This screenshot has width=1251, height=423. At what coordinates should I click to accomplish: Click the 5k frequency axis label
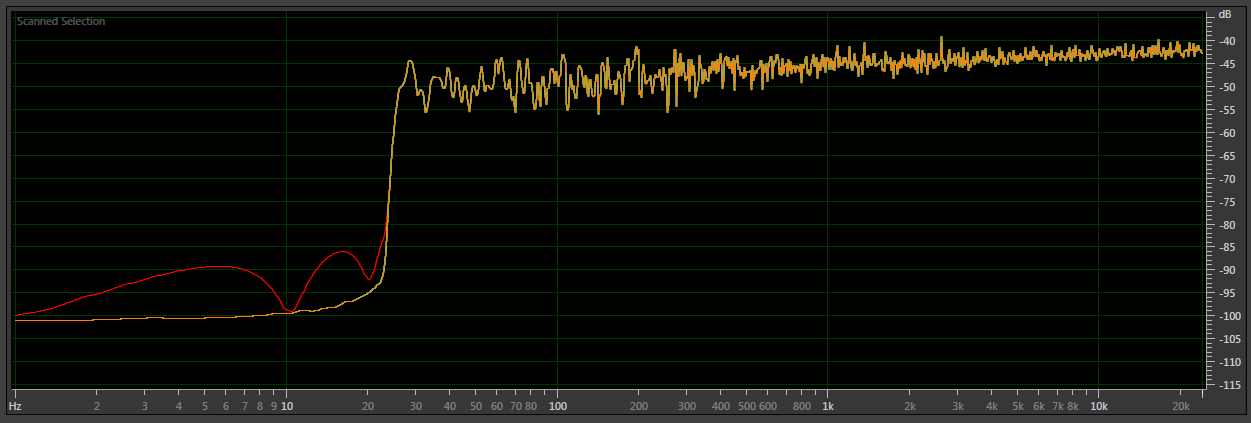click(1017, 407)
